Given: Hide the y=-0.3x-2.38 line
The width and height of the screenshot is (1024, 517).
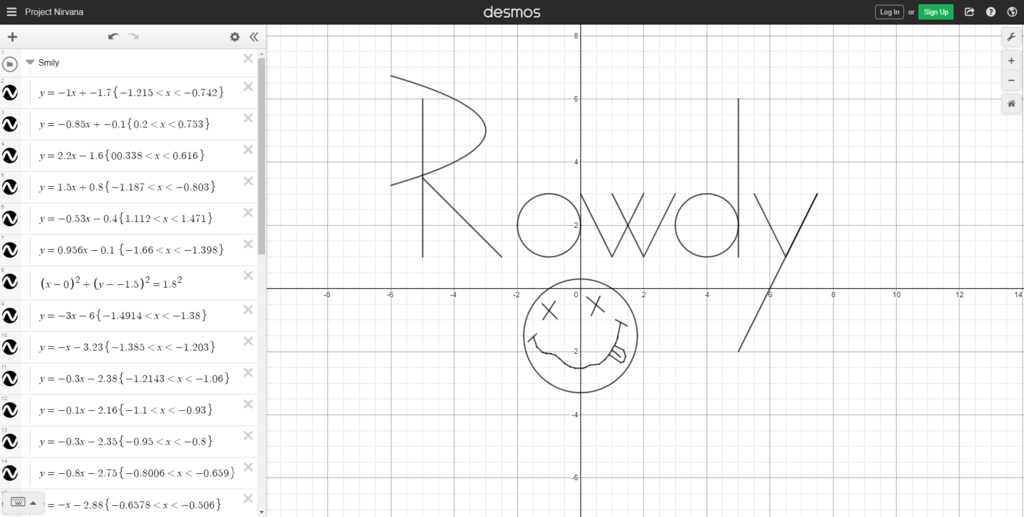Looking at the screenshot, I should point(10,378).
